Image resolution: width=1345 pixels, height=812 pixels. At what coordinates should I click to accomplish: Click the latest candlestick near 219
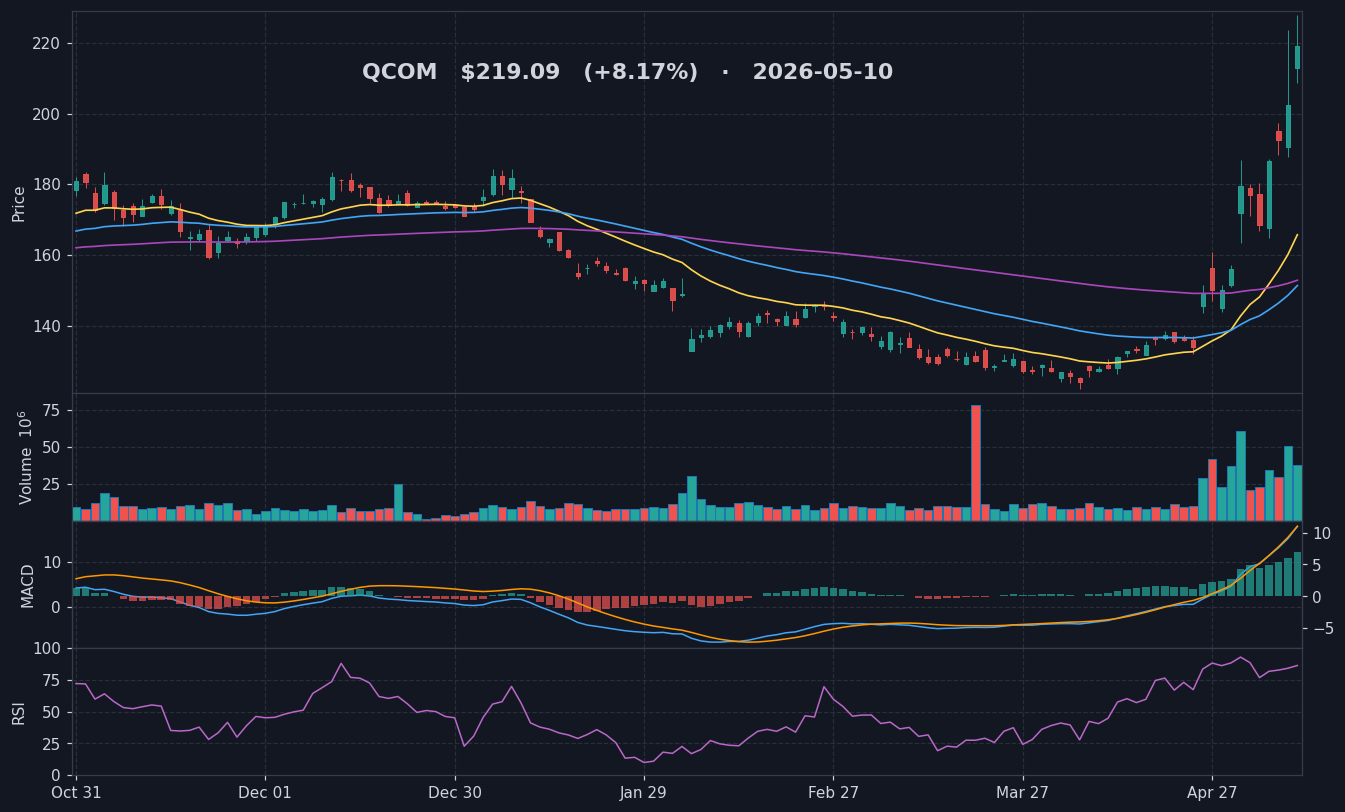(1298, 57)
